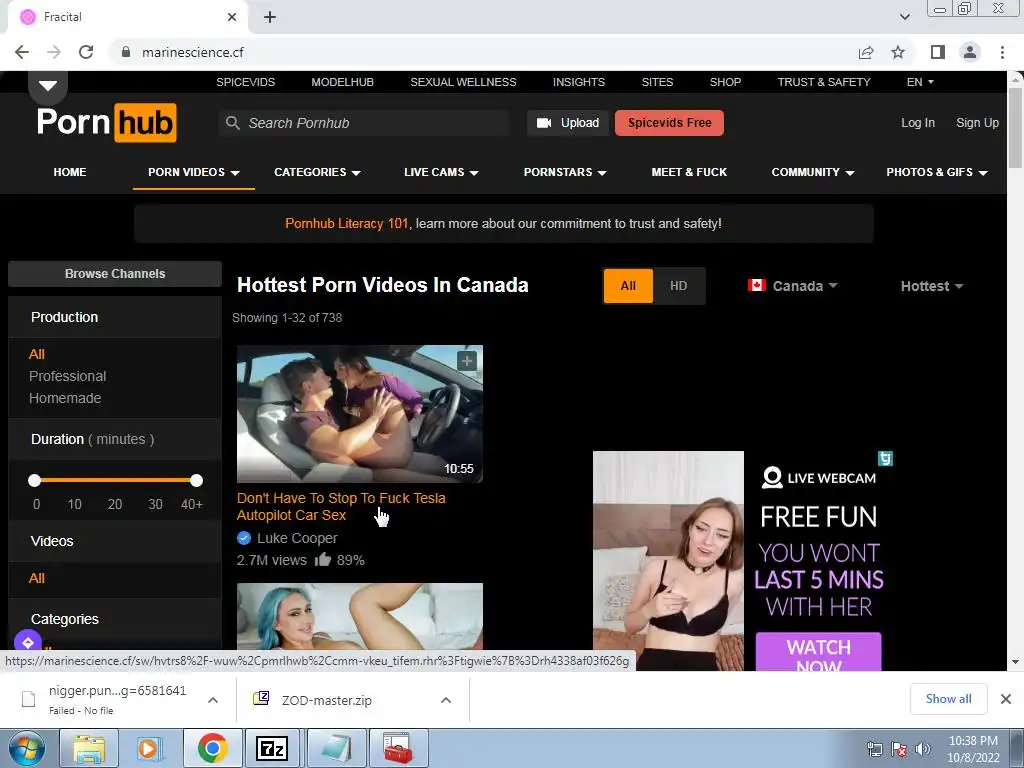Click the thumbs-up rating icon

point(323,560)
